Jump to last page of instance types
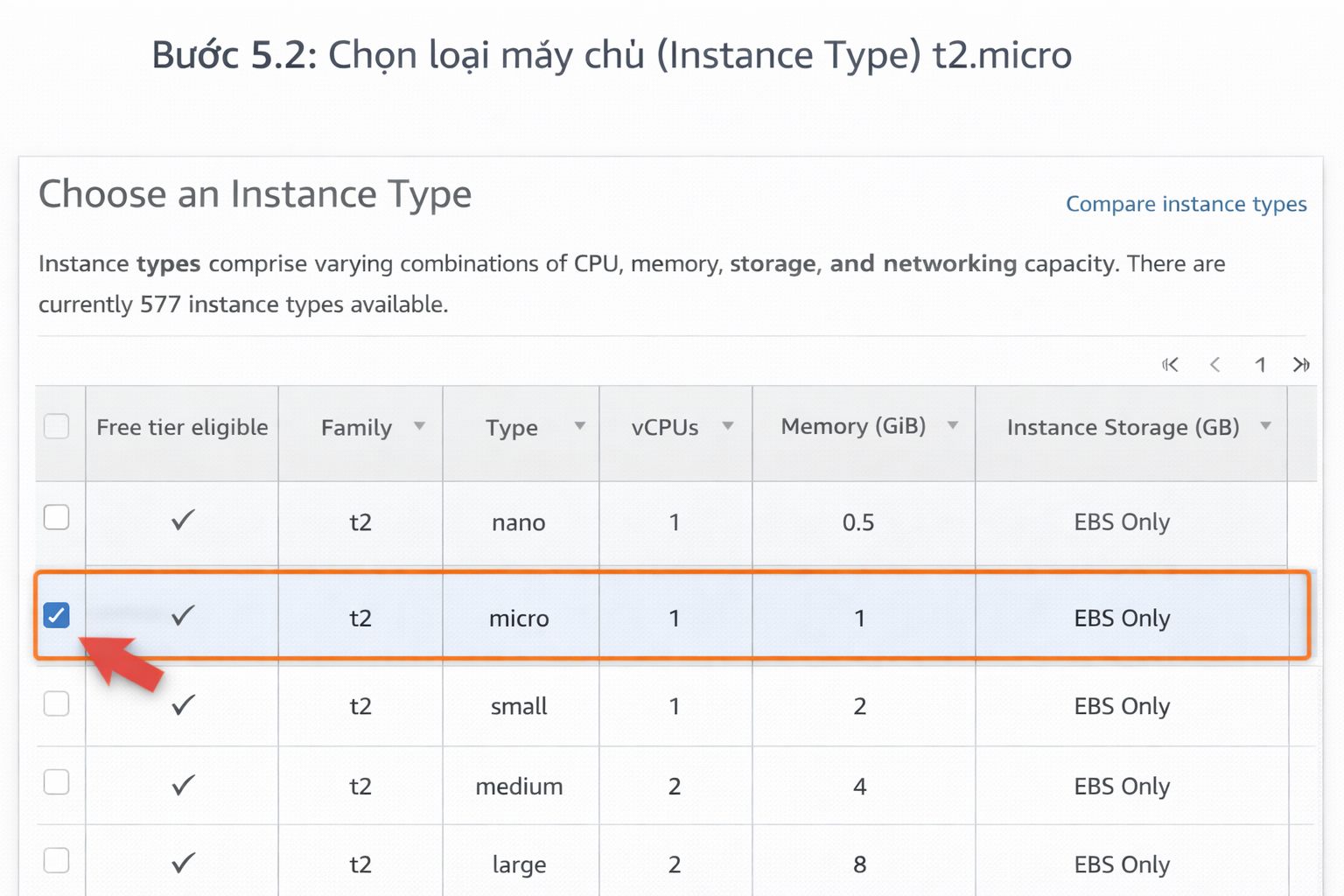The height and width of the screenshot is (896, 1344). 1301,365
